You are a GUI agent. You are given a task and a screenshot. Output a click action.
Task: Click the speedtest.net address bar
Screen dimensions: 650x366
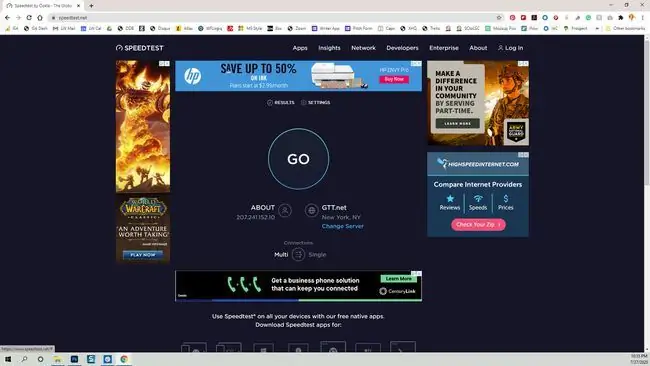274,17
